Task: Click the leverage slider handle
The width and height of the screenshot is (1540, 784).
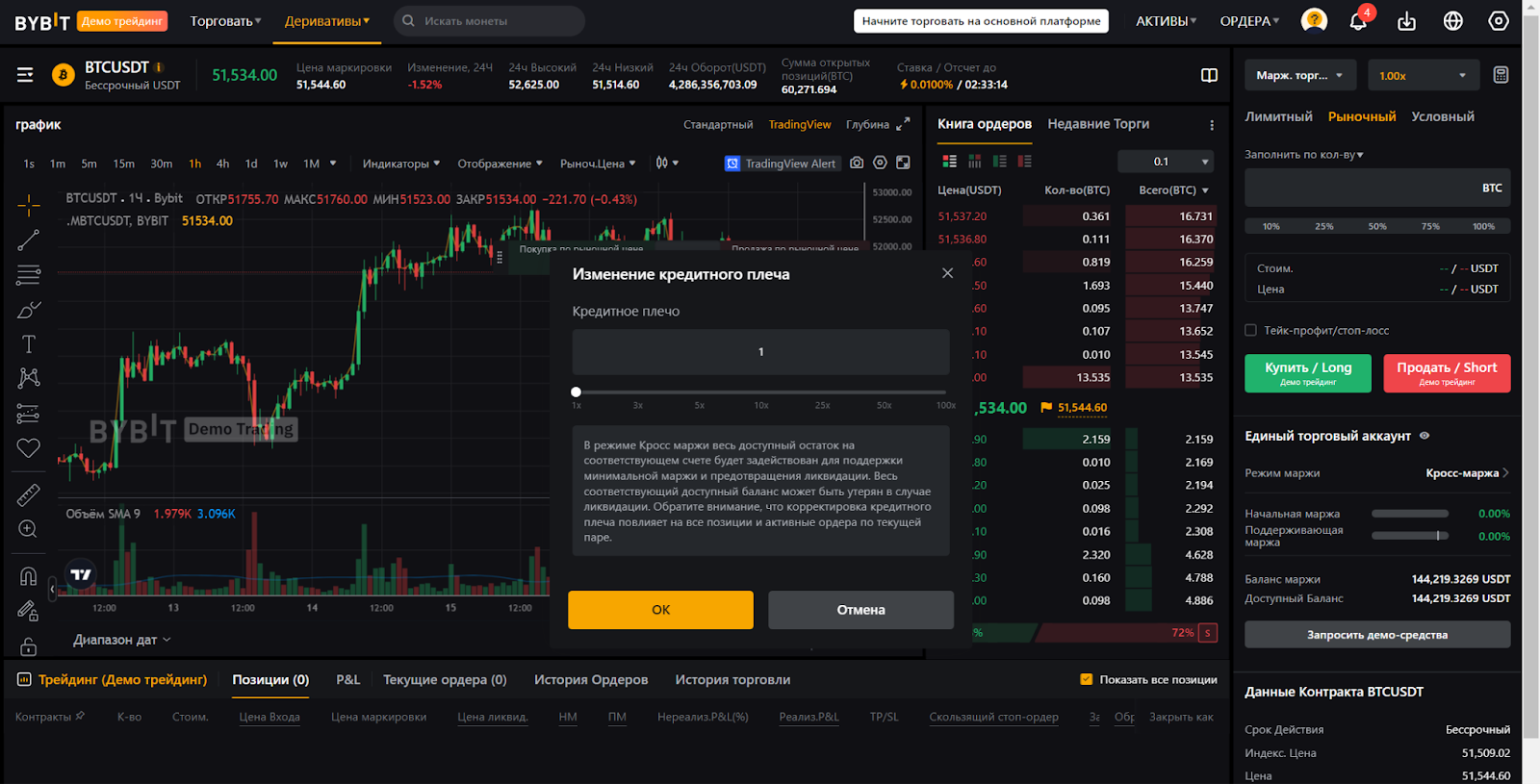Action: 576,392
